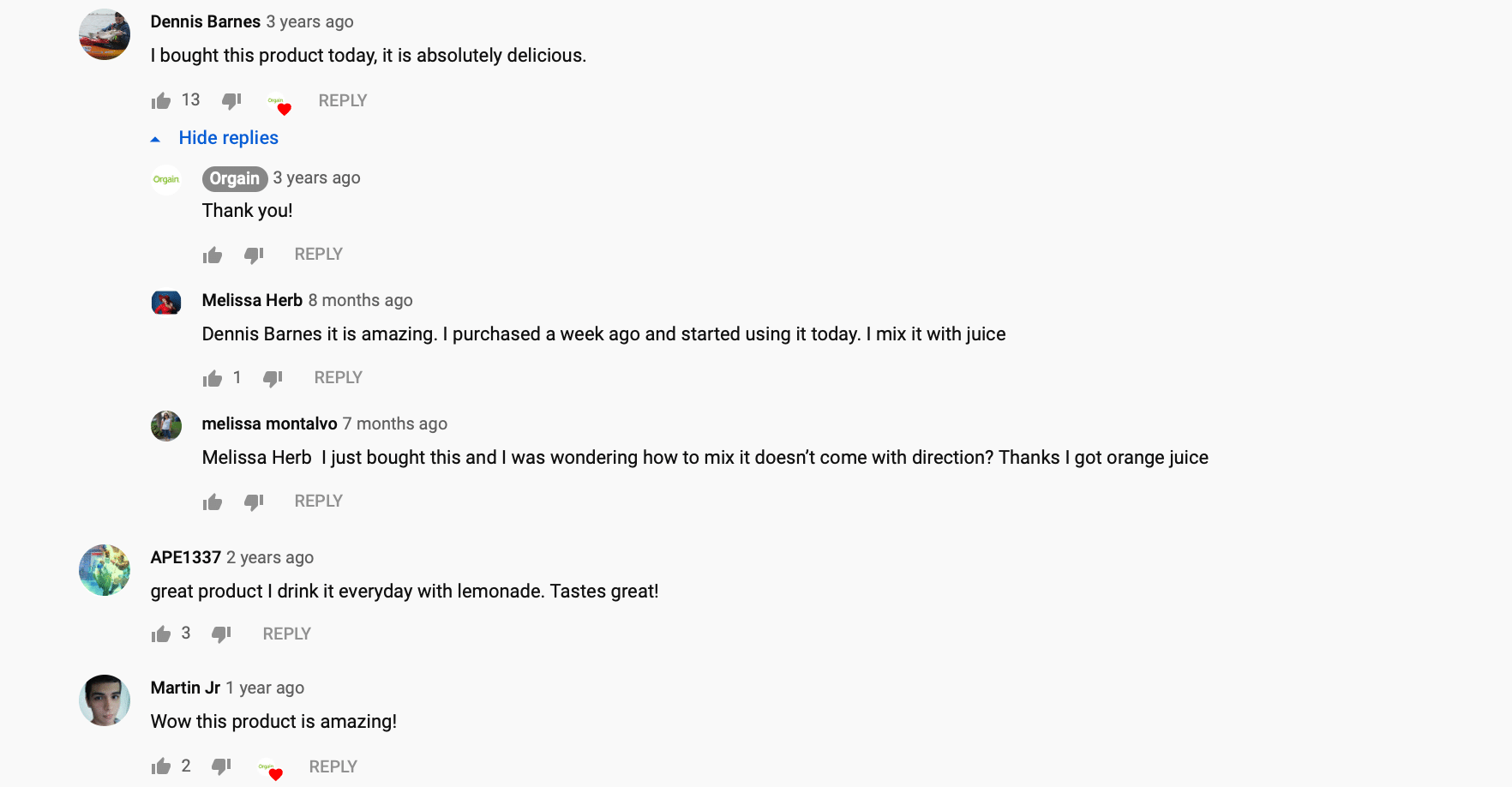Dislike Melissa Herb's reply
The width and height of the screenshot is (1512, 787).
tap(273, 378)
